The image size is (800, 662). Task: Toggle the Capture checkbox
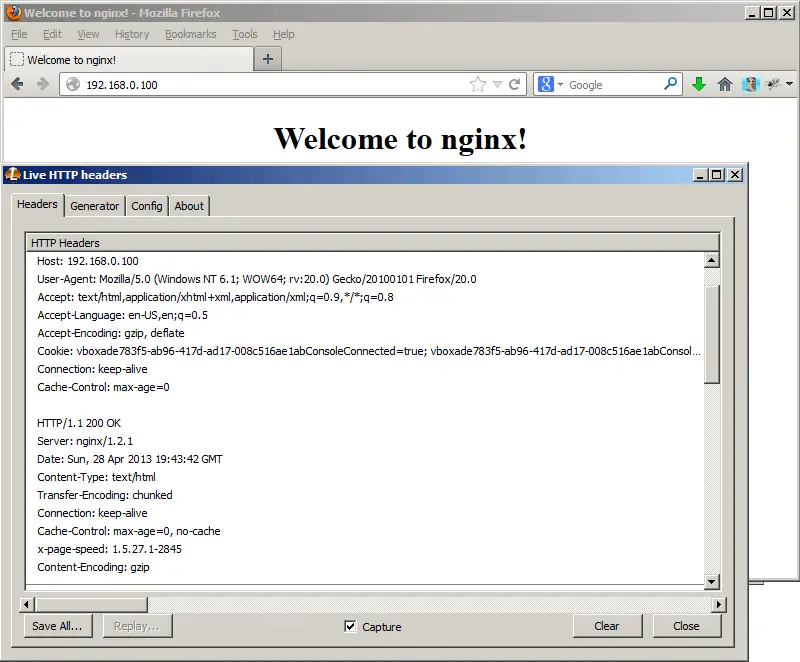(x=350, y=626)
